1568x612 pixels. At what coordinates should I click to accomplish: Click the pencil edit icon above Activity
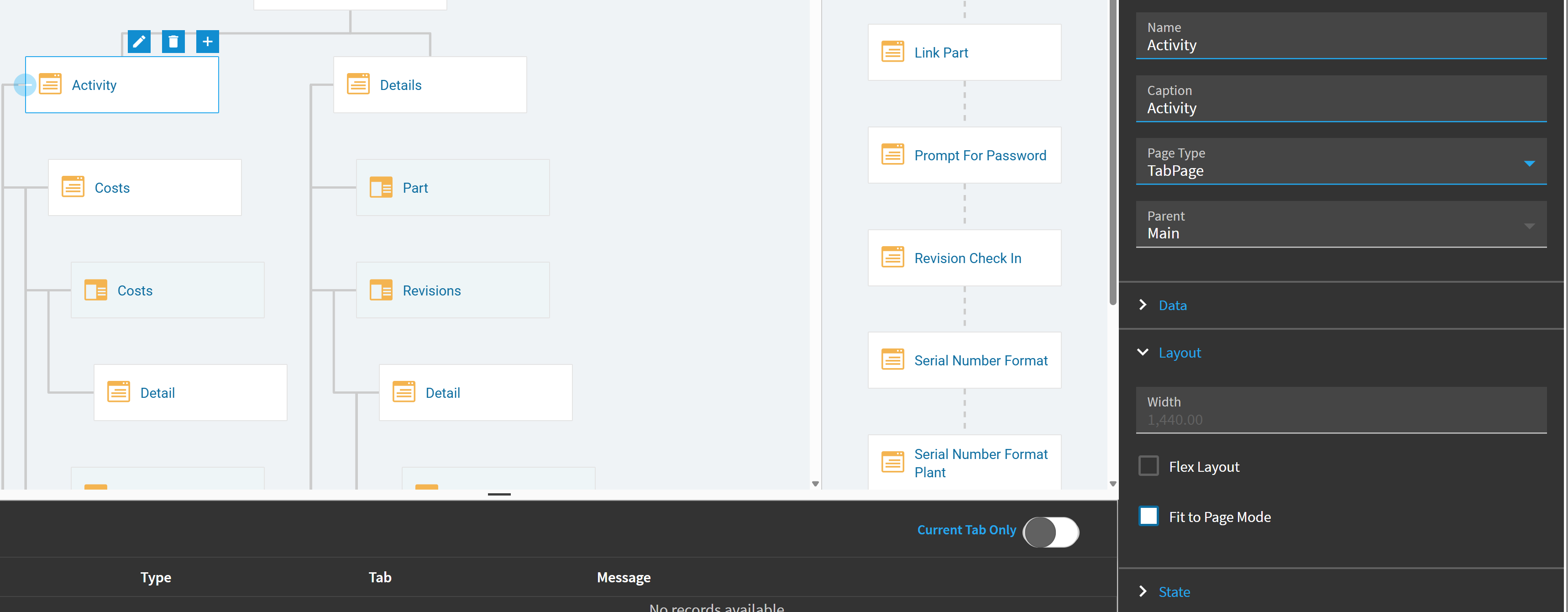tap(139, 42)
